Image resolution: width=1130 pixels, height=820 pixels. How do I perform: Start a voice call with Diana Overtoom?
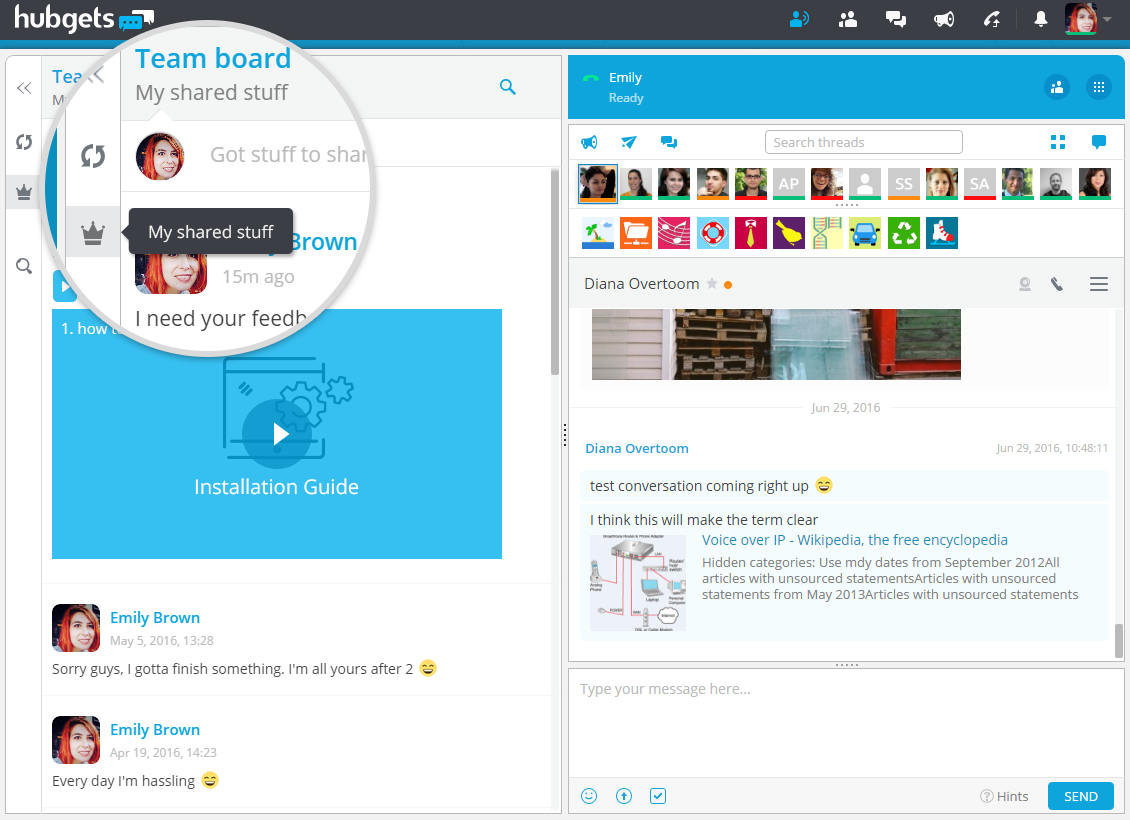tap(1057, 284)
